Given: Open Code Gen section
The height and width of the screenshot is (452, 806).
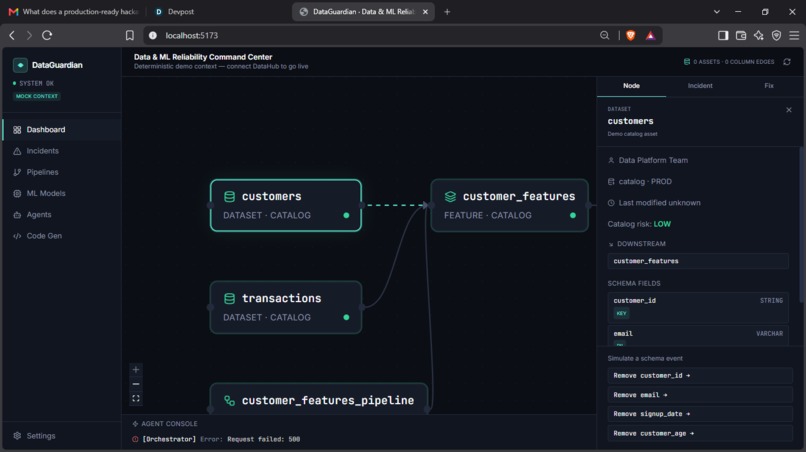Looking at the screenshot, I should pyautogui.click(x=62, y=236).
